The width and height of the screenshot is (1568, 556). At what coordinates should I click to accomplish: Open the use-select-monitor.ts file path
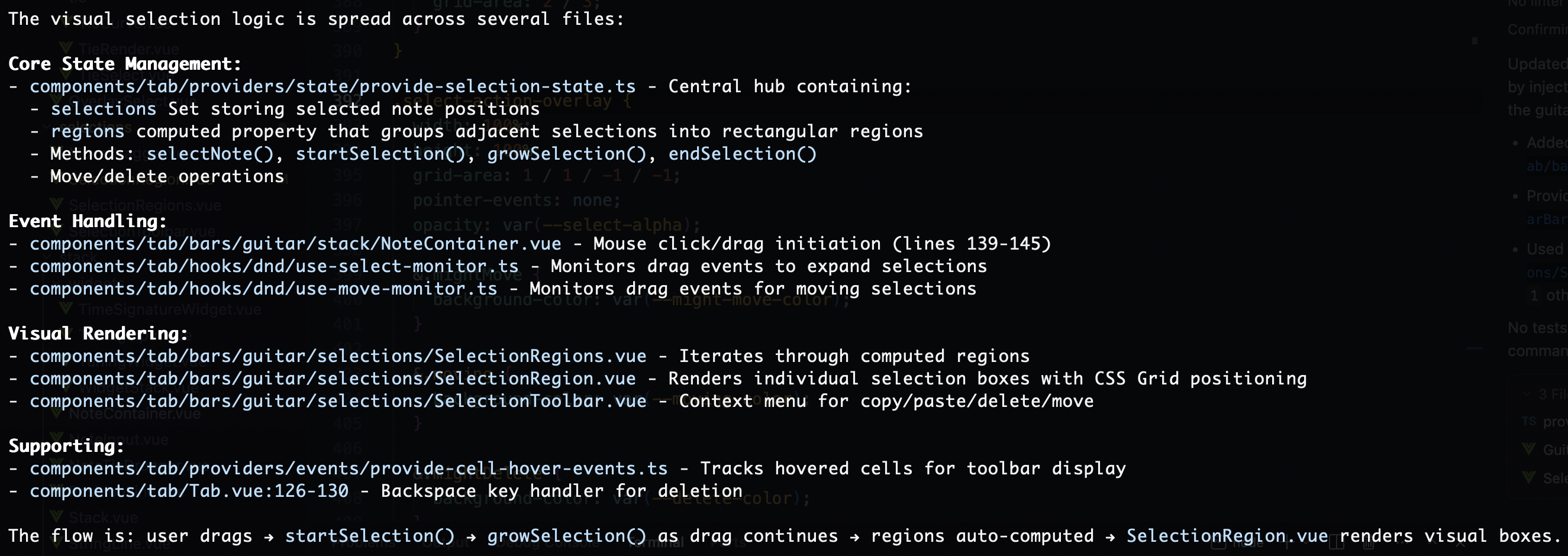click(274, 266)
